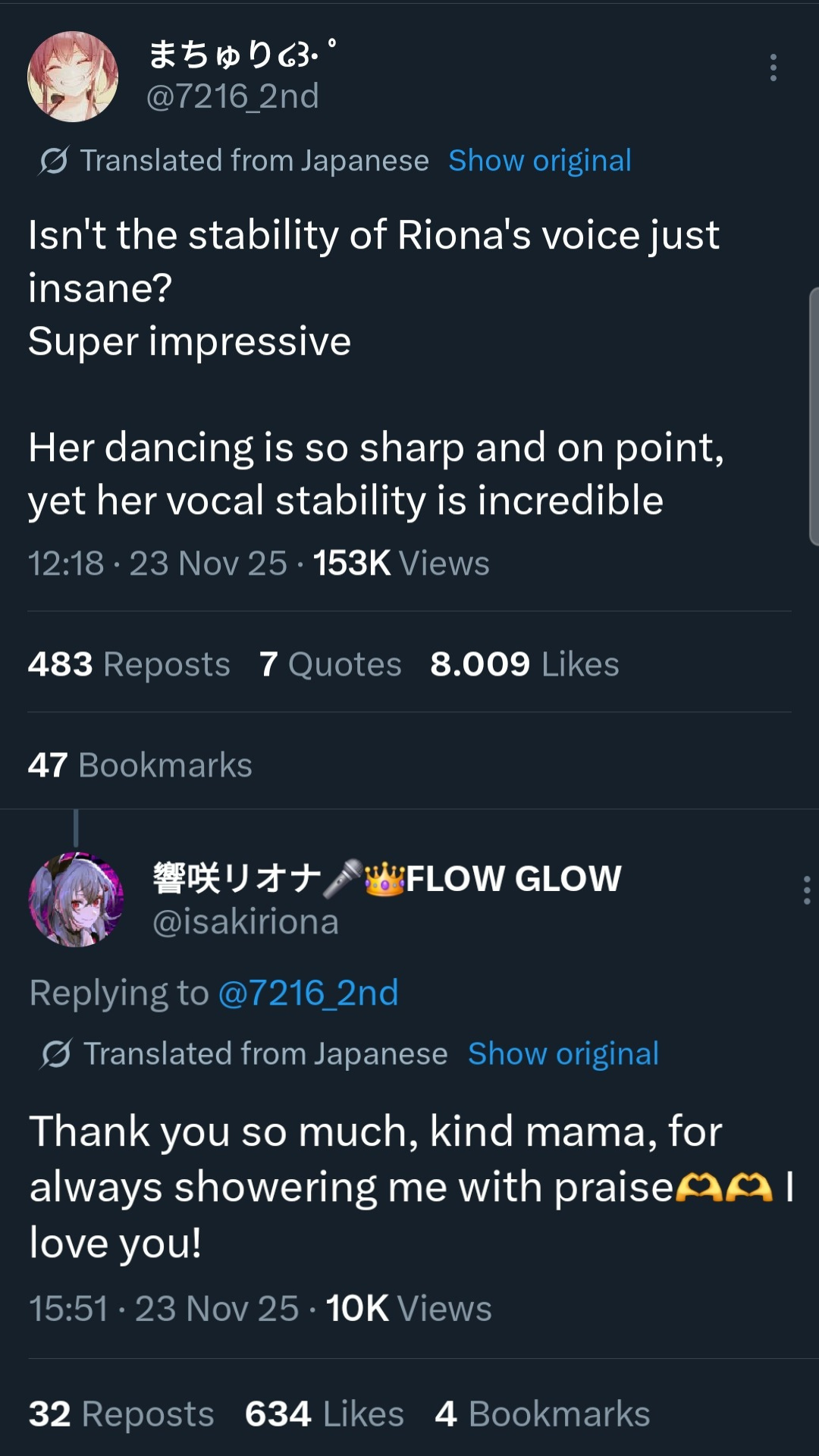
Task: Tap the 47 Bookmarks count
Action: pos(140,765)
